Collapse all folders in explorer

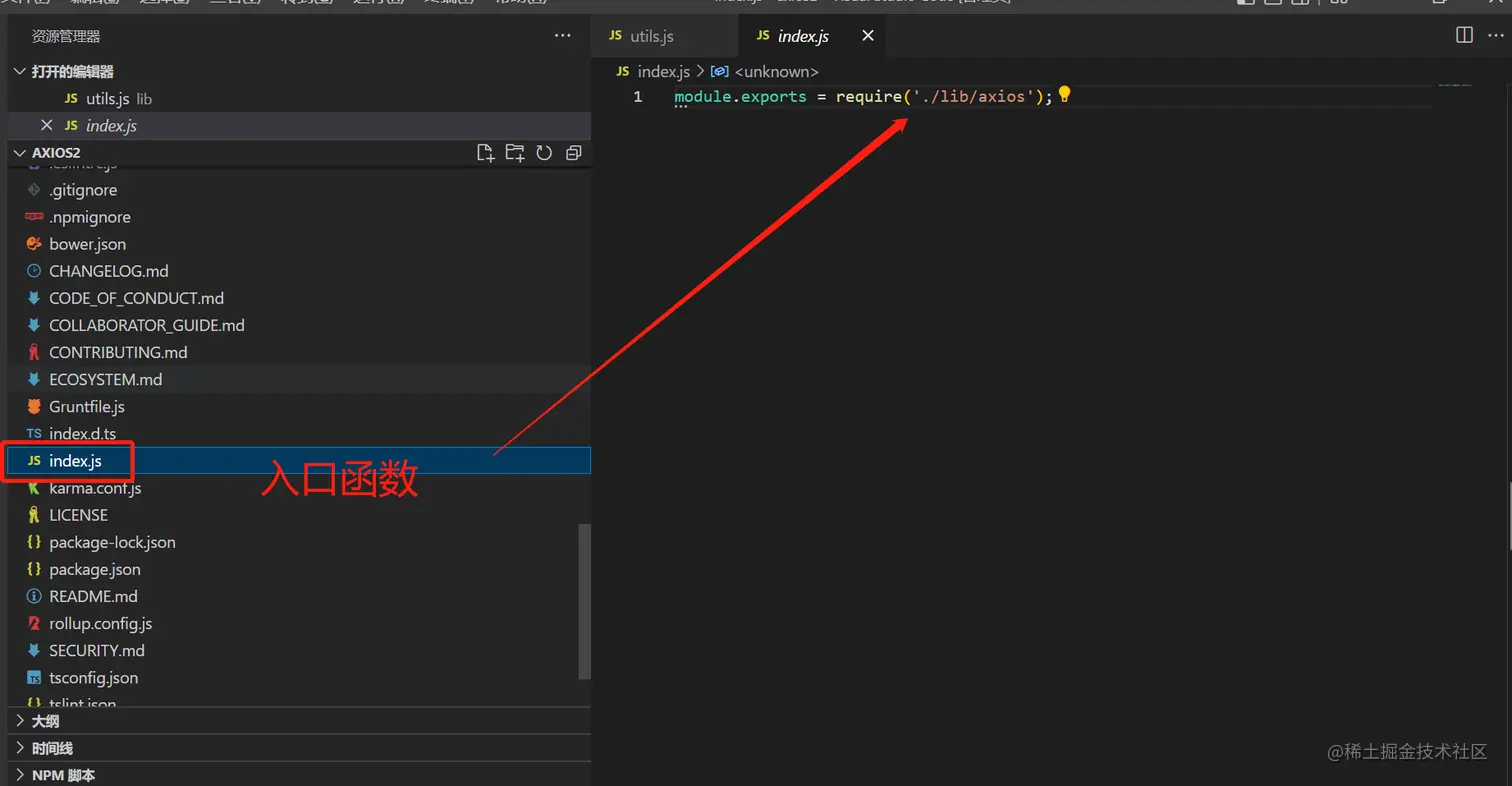pos(573,153)
